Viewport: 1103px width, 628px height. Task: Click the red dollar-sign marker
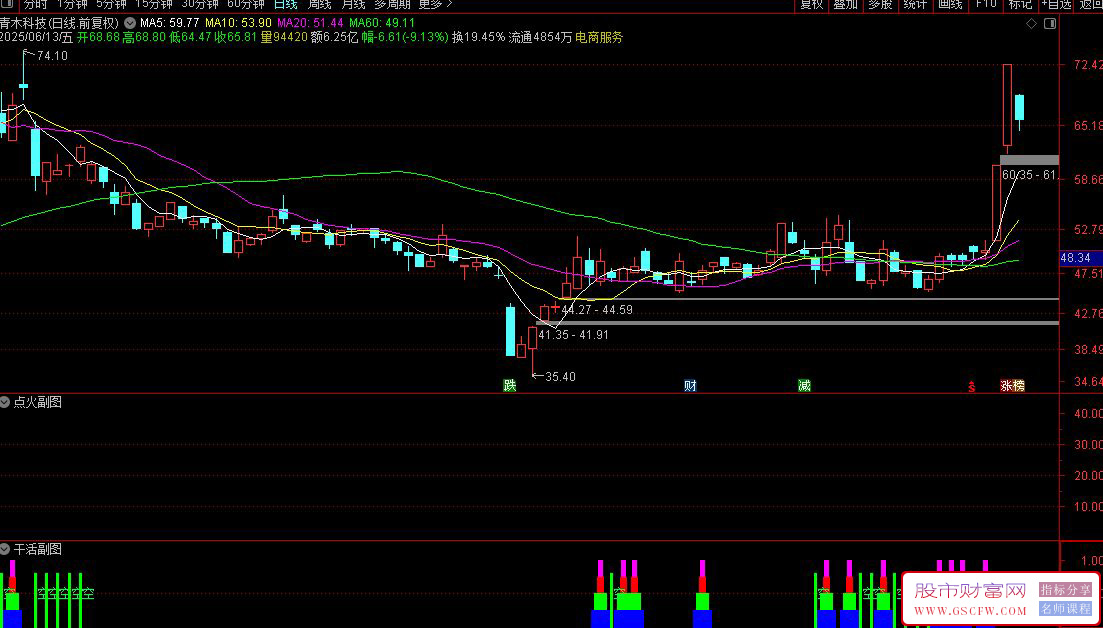pos(971,386)
